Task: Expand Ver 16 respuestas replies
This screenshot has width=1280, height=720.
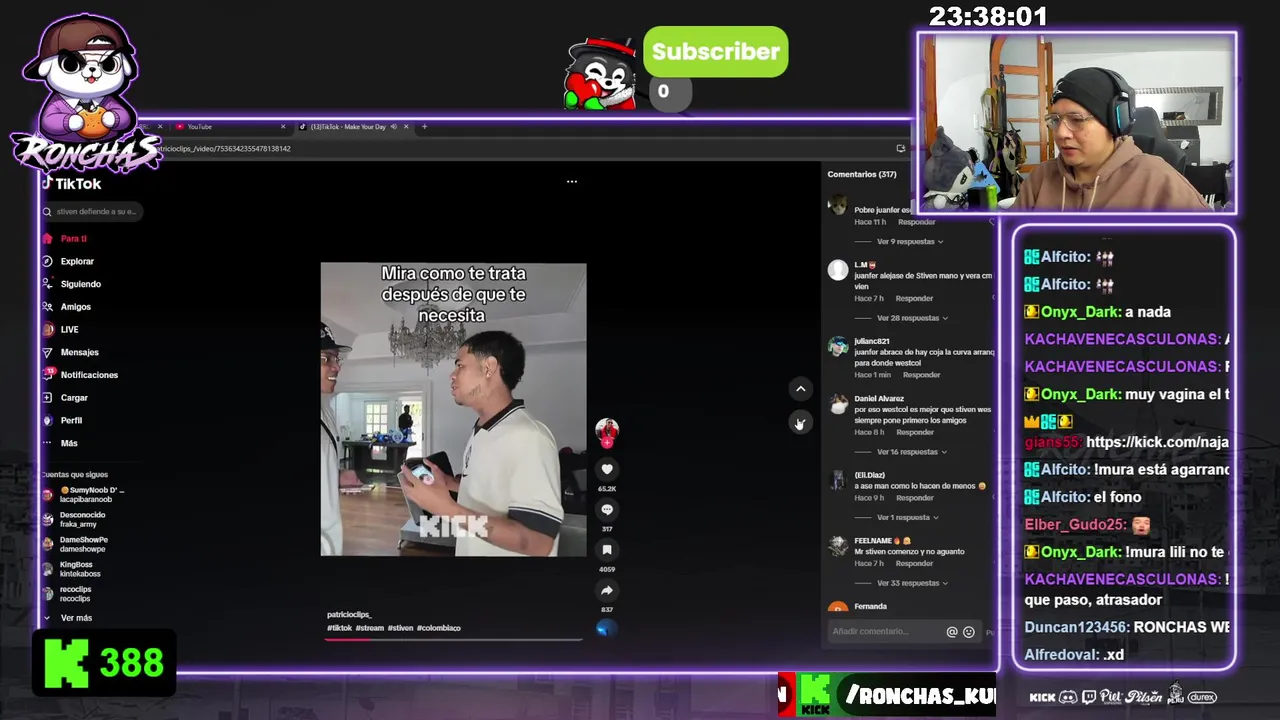Action: click(912, 452)
